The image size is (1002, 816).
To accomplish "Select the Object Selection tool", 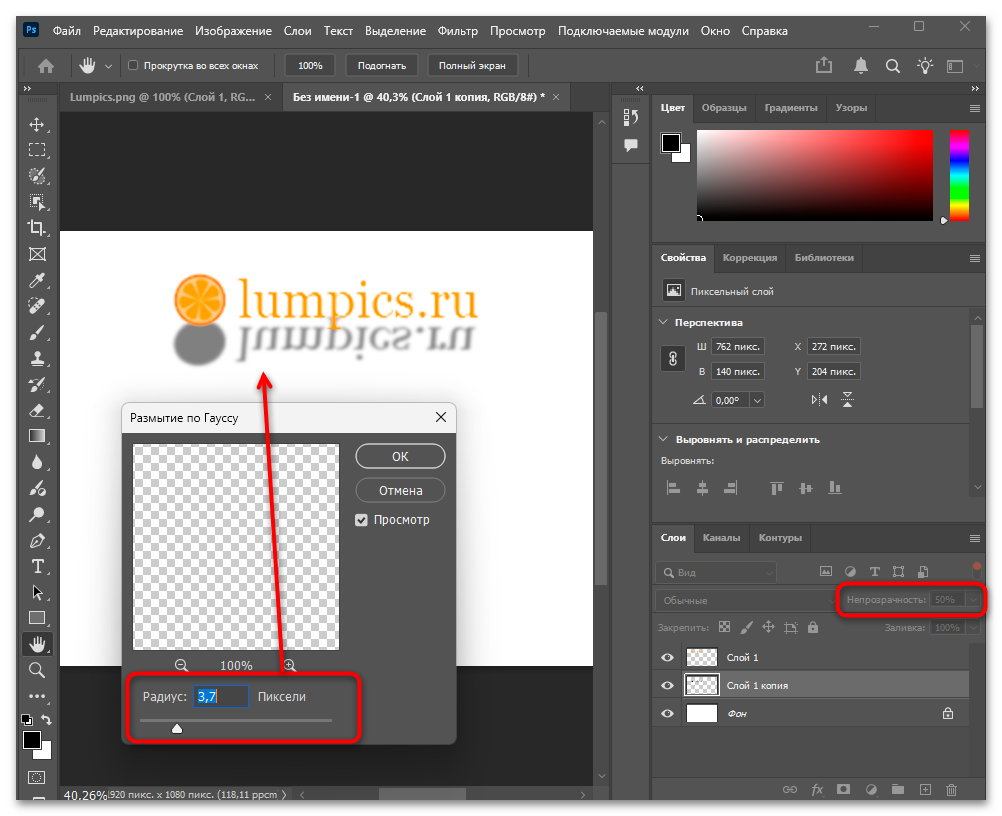I will pyautogui.click(x=37, y=202).
